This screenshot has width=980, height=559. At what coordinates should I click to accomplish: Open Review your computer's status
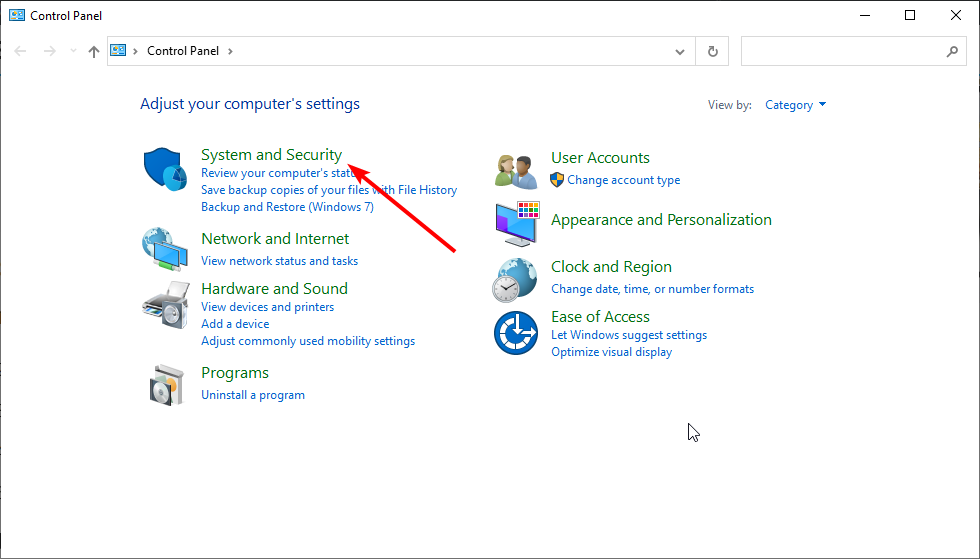tap(279, 173)
